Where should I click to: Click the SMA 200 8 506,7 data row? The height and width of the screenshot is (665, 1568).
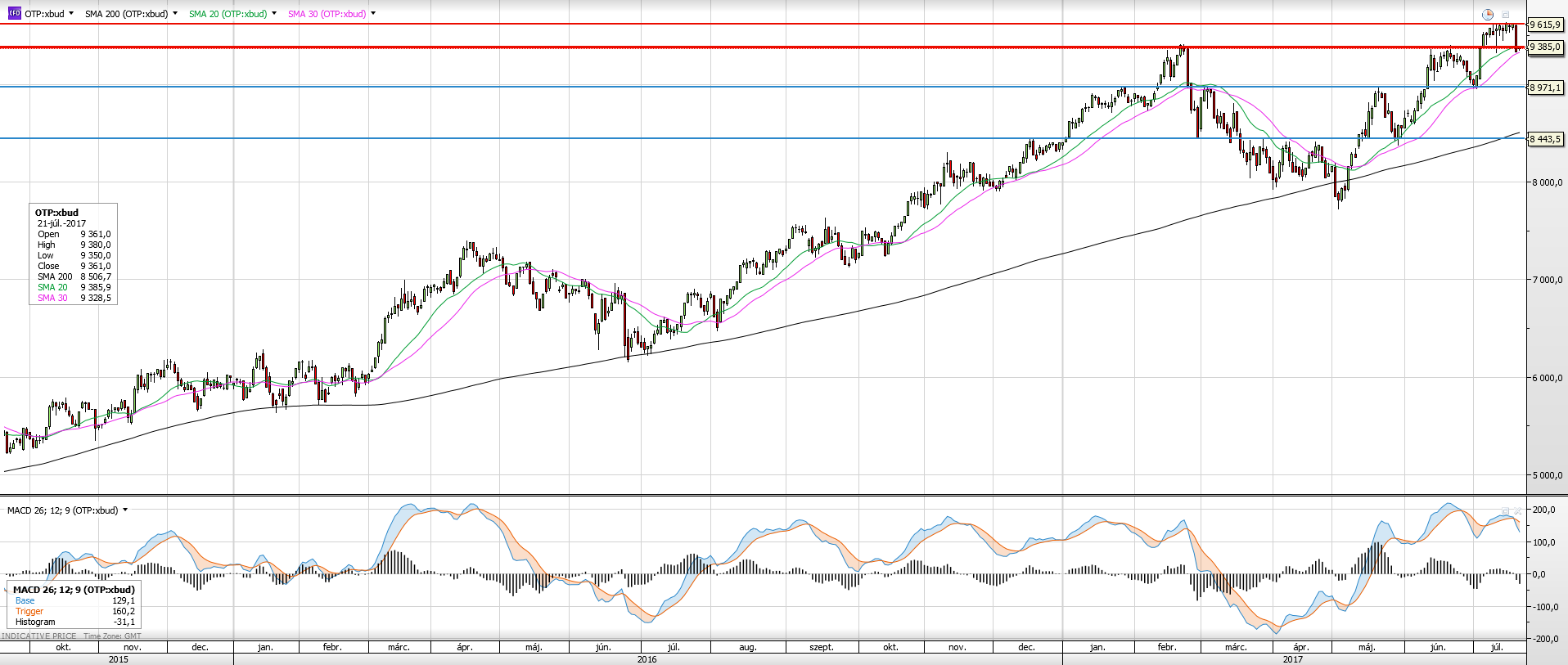pos(74,276)
